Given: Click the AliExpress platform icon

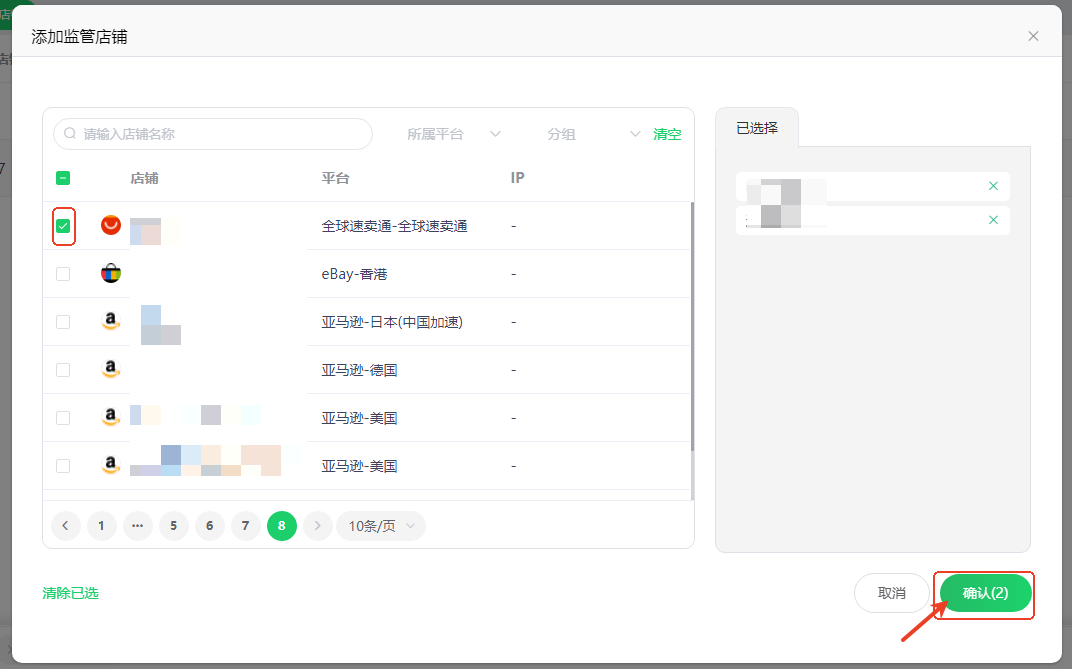Looking at the screenshot, I should click(x=111, y=225).
